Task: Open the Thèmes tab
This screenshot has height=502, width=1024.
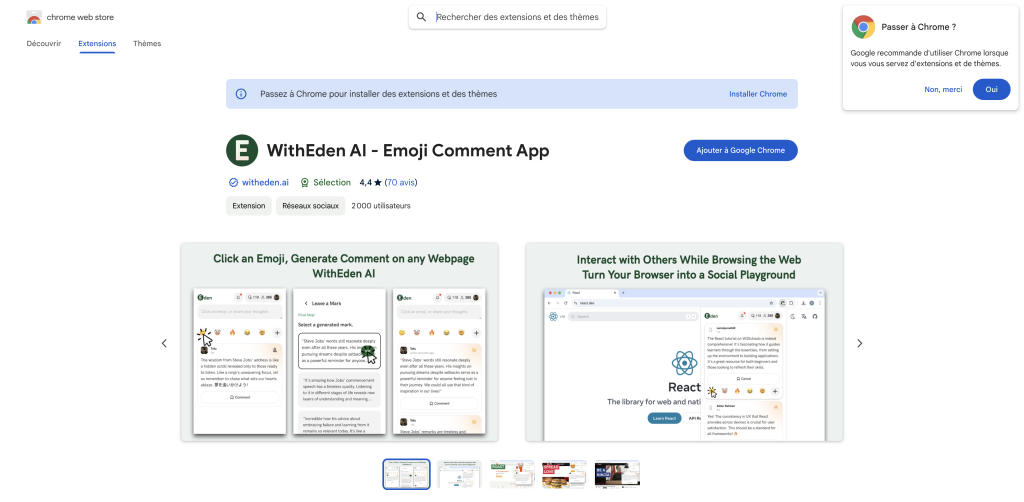Action: tap(147, 44)
